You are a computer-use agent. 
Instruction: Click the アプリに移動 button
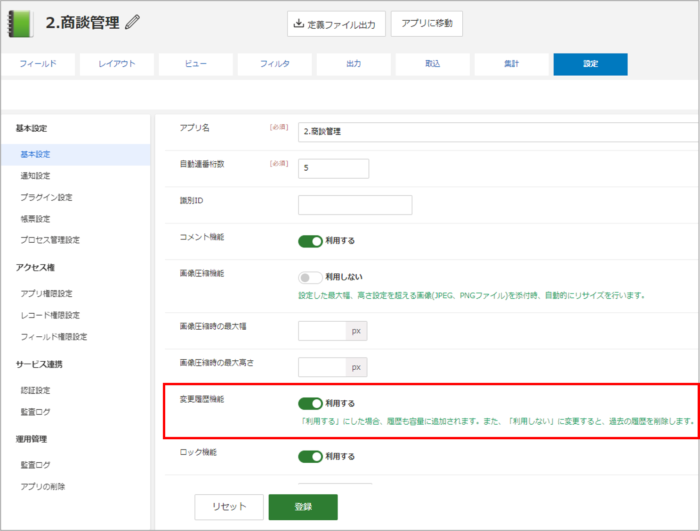coord(427,24)
